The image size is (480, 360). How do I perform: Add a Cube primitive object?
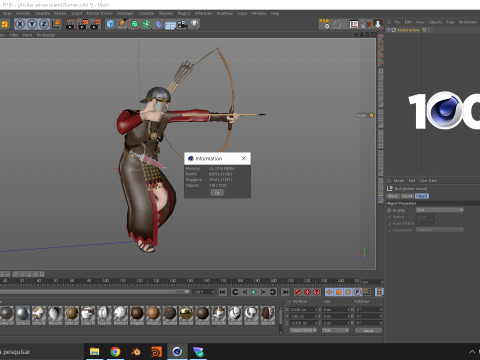pos(110,24)
